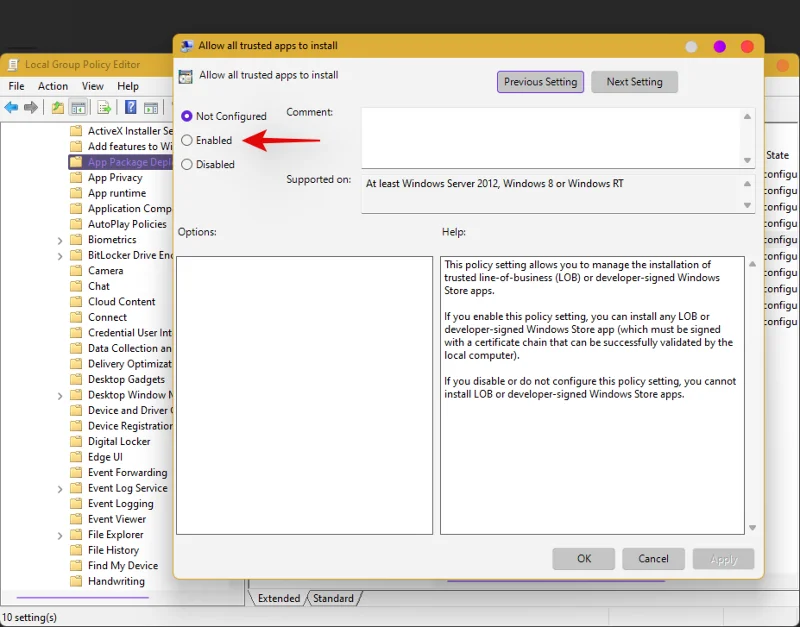The image size is (800, 627).
Task: Expand the Event Log Service node
Action: point(60,489)
